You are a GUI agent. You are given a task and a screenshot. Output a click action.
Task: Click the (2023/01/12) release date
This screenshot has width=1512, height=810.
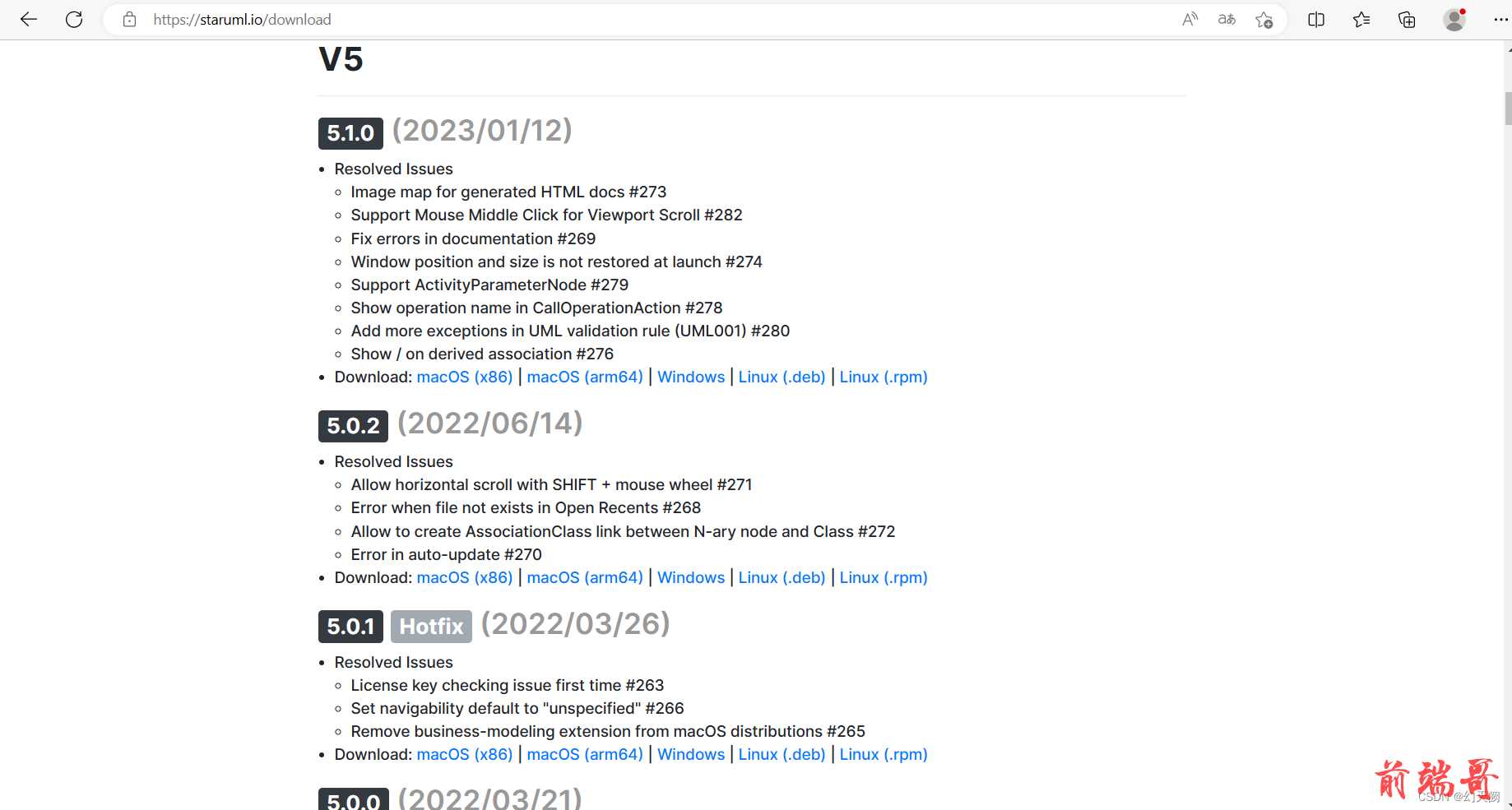[482, 131]
